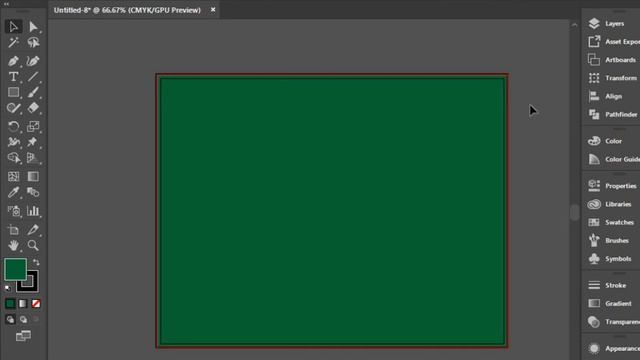
Task: Choose the Eraser tool
Action: coord(33,108)
